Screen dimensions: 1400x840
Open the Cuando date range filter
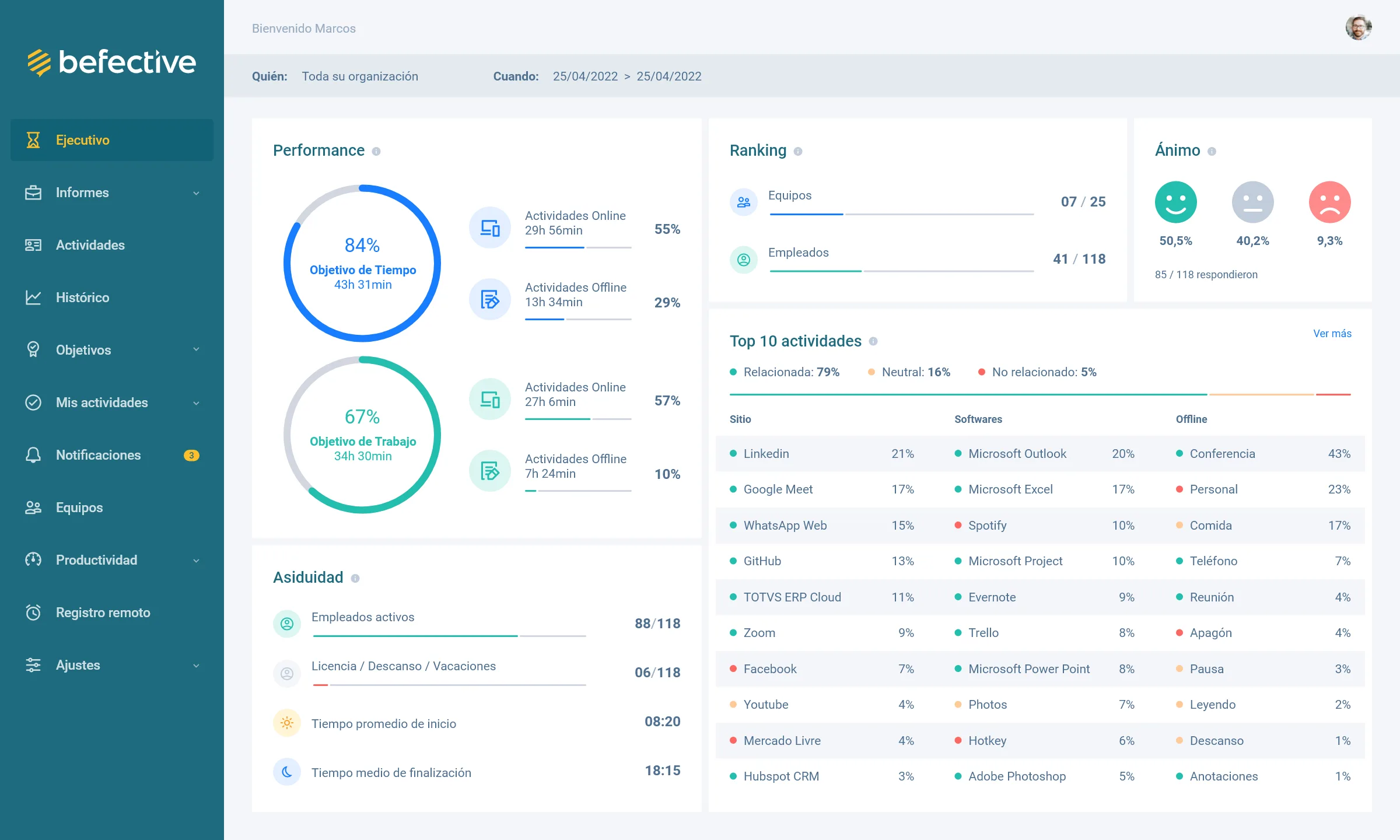626,76
